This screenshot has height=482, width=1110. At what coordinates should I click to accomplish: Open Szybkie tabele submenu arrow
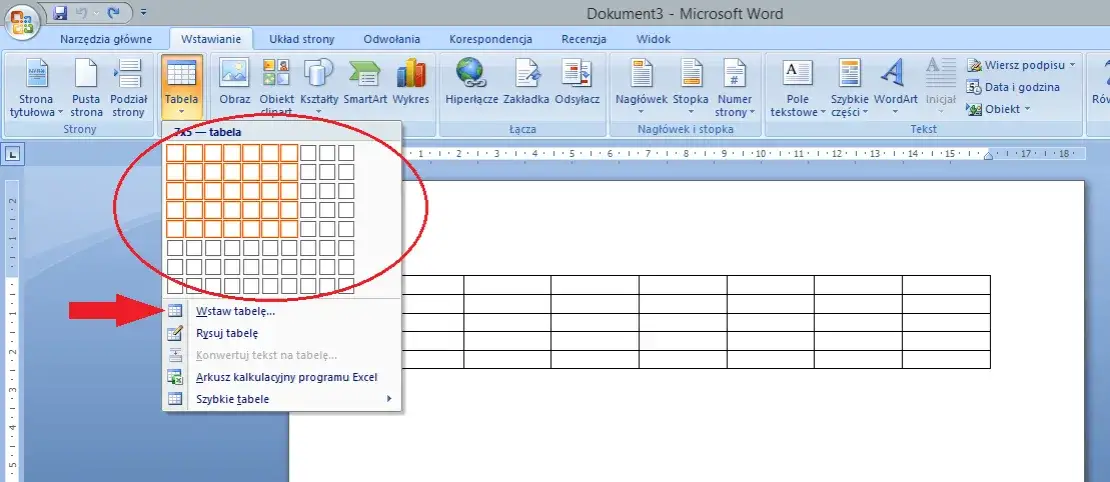[389, 399]
